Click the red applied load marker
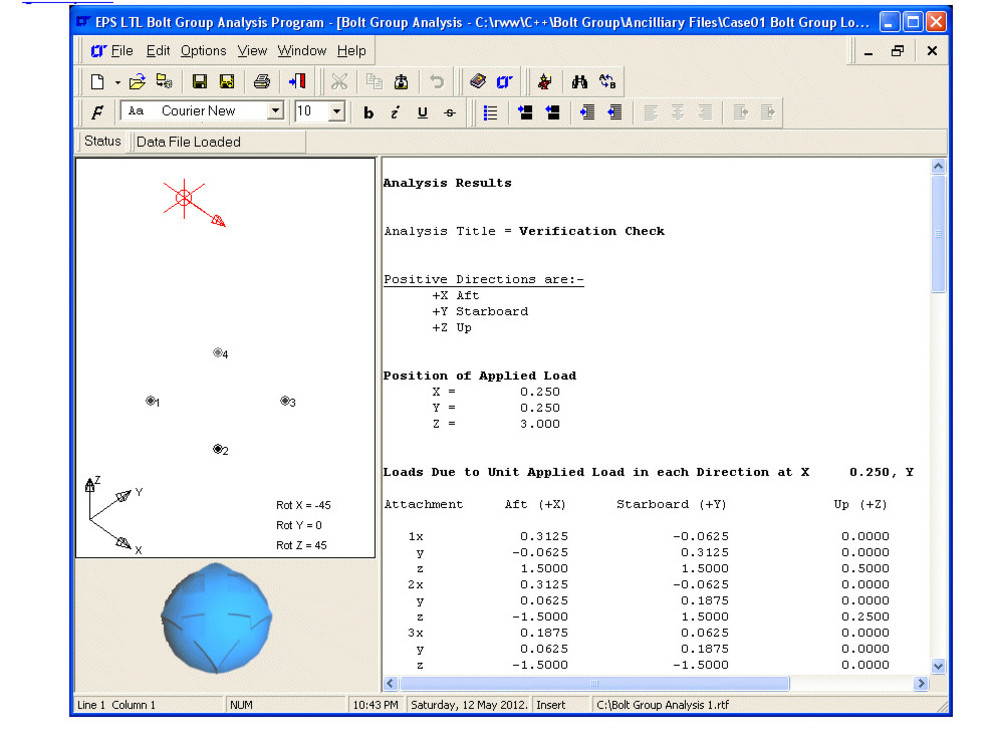 click(184, 198)
